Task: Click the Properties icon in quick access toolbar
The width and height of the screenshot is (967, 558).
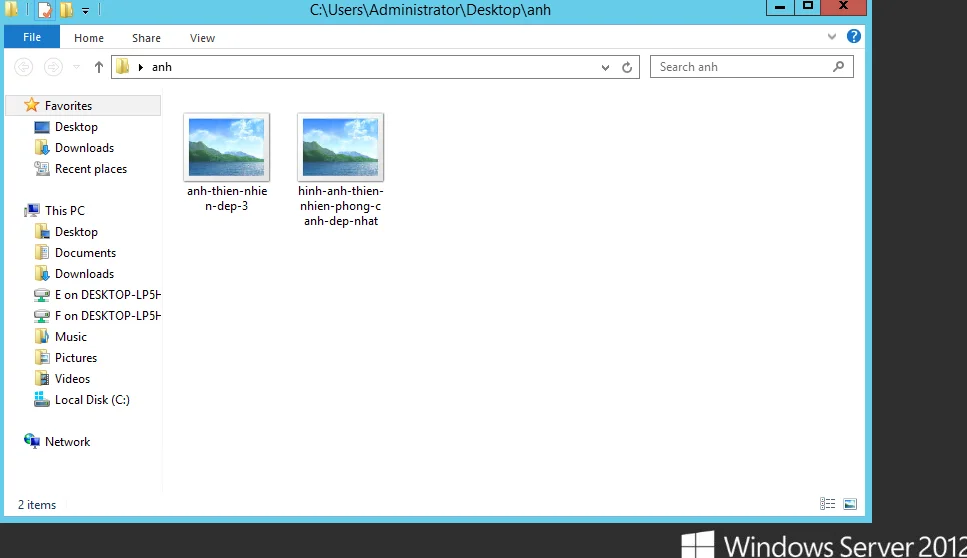Action: point(45,11)
